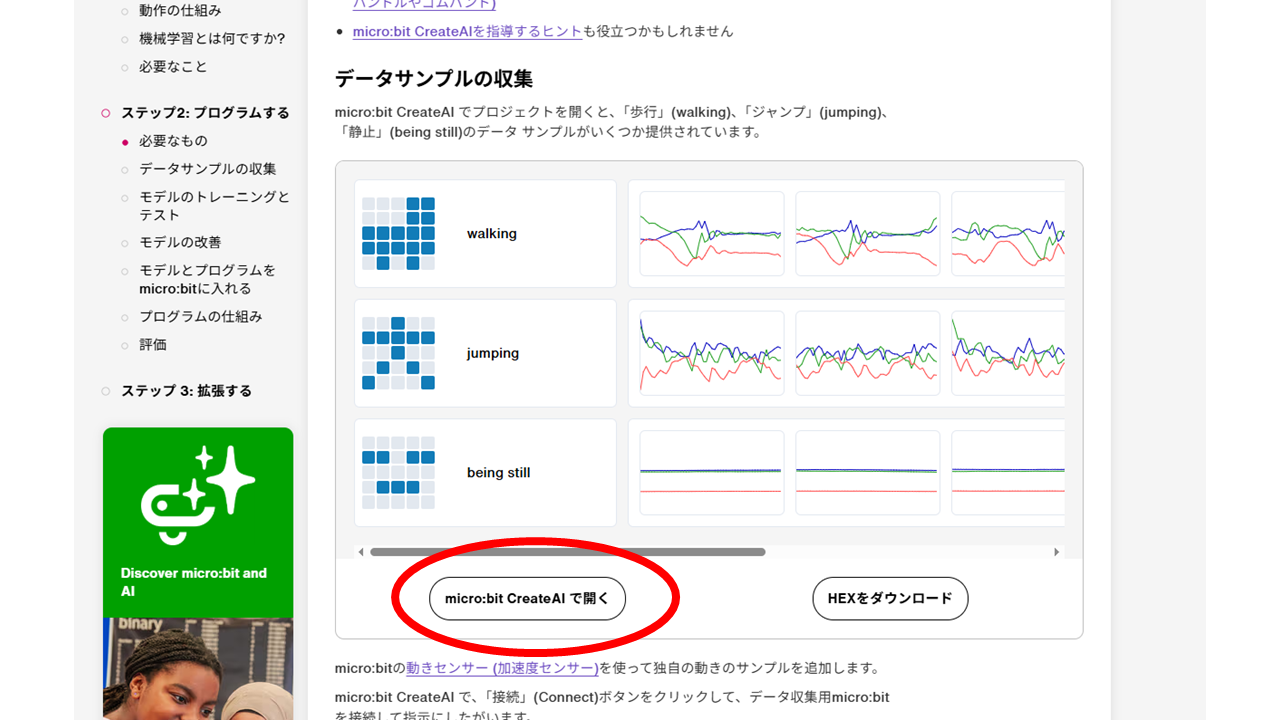Viewport: 1280px width, 720px height.
Task: Open the micro:bit CreateAIを指導するヒント link
Action: 467,31
